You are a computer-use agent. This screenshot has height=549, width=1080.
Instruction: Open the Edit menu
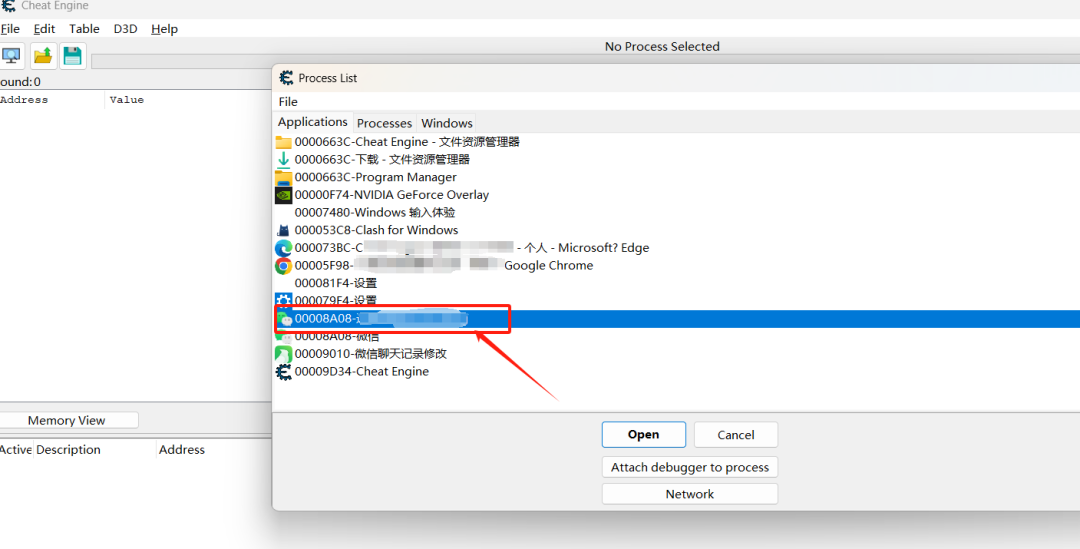click(x=44, y=29)
